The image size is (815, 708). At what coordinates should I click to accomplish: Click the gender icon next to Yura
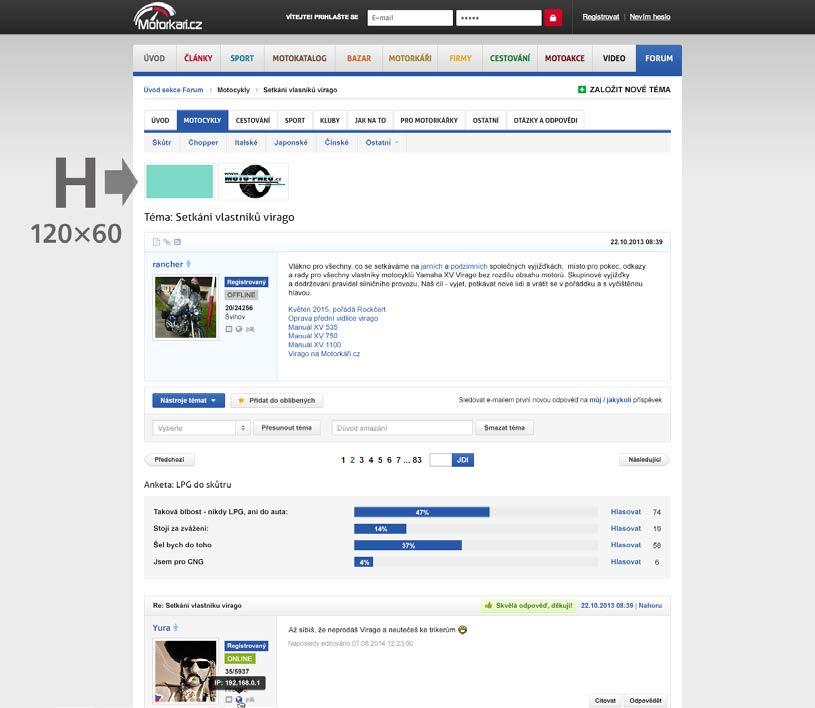point(176,627)
